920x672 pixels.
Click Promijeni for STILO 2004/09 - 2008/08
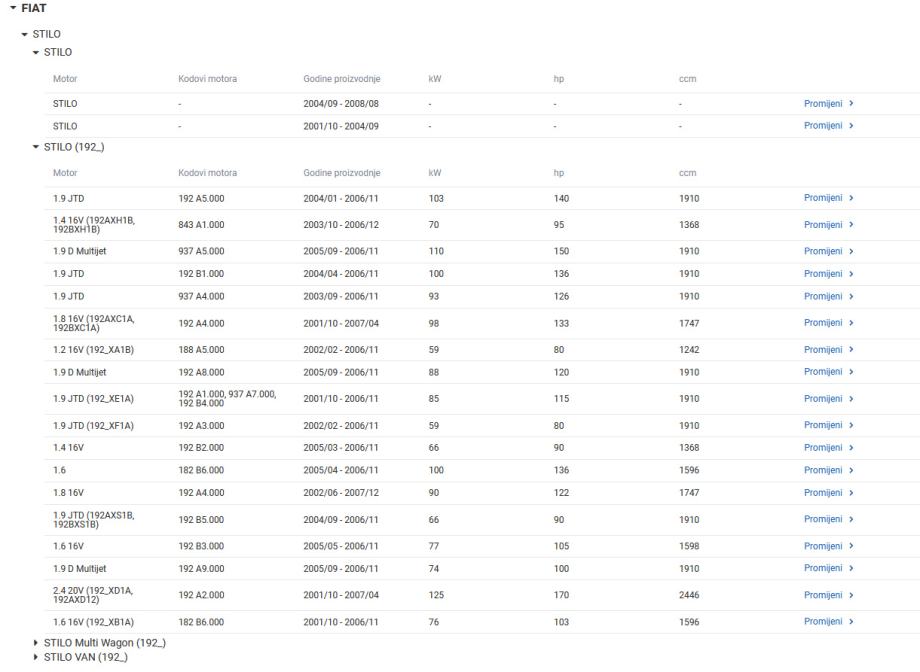(824, 103)
